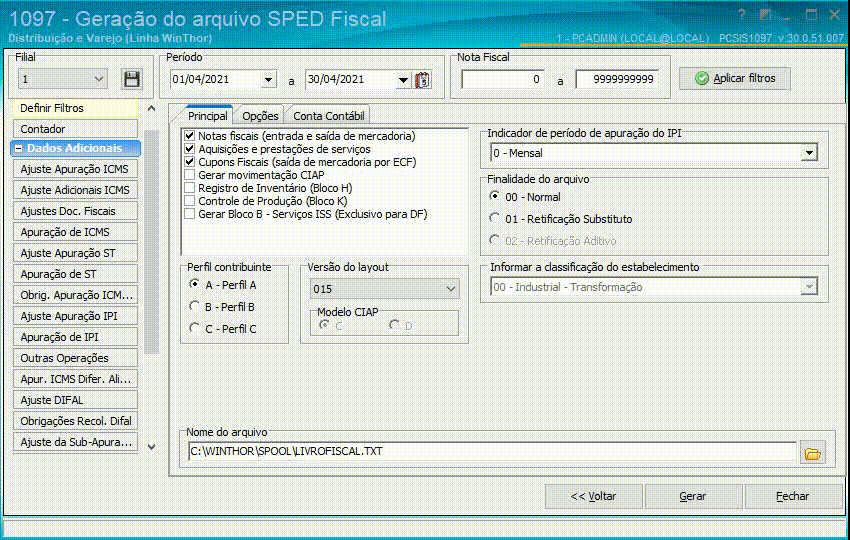This screenshot has width=850, height=540.
Task: Select 00 - Normal finalidade option
Action: pyautogui.click(x=494, y=196)
